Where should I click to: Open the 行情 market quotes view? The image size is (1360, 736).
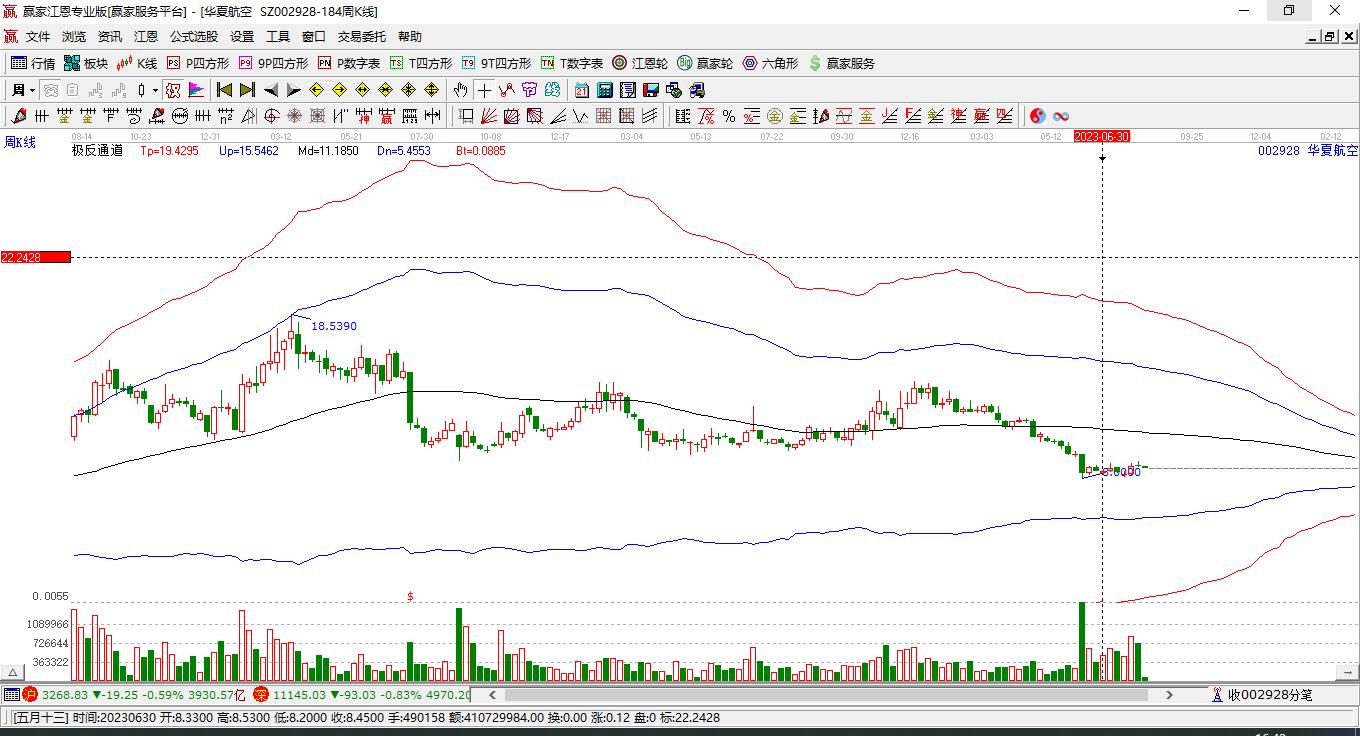pyautogui.click(x=33, y=63)
